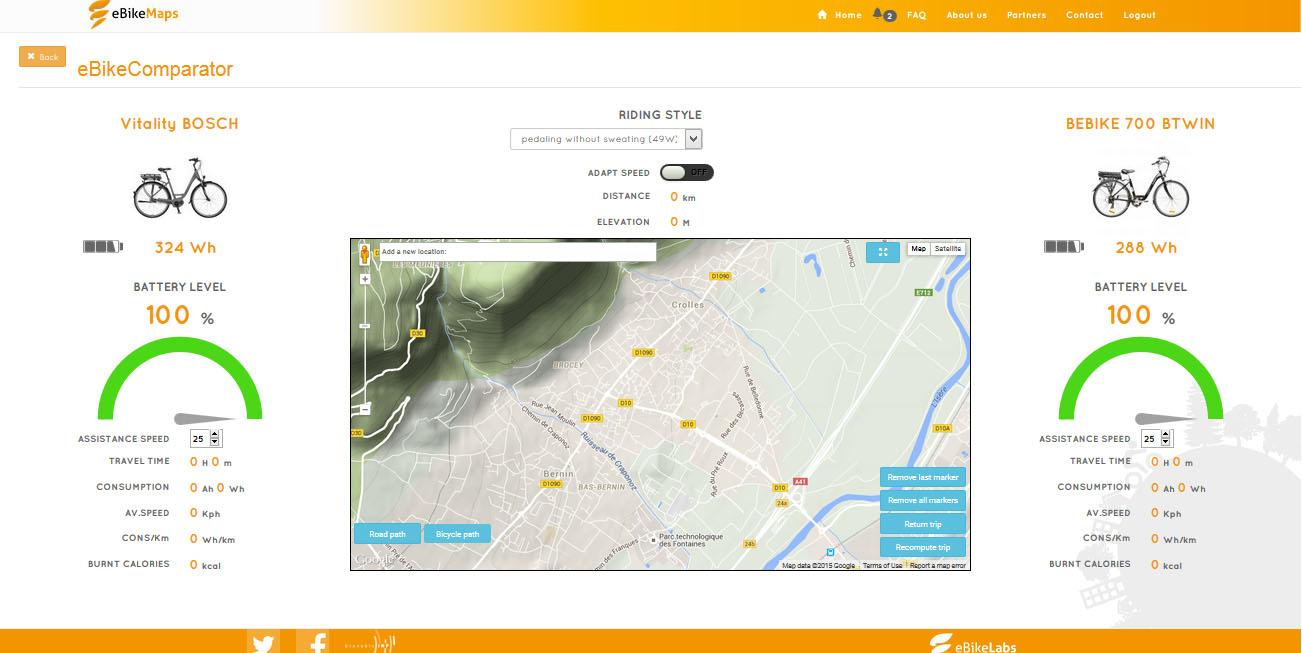Click Remove all markers
This screenshot has height=653, width=1302.
923,500
